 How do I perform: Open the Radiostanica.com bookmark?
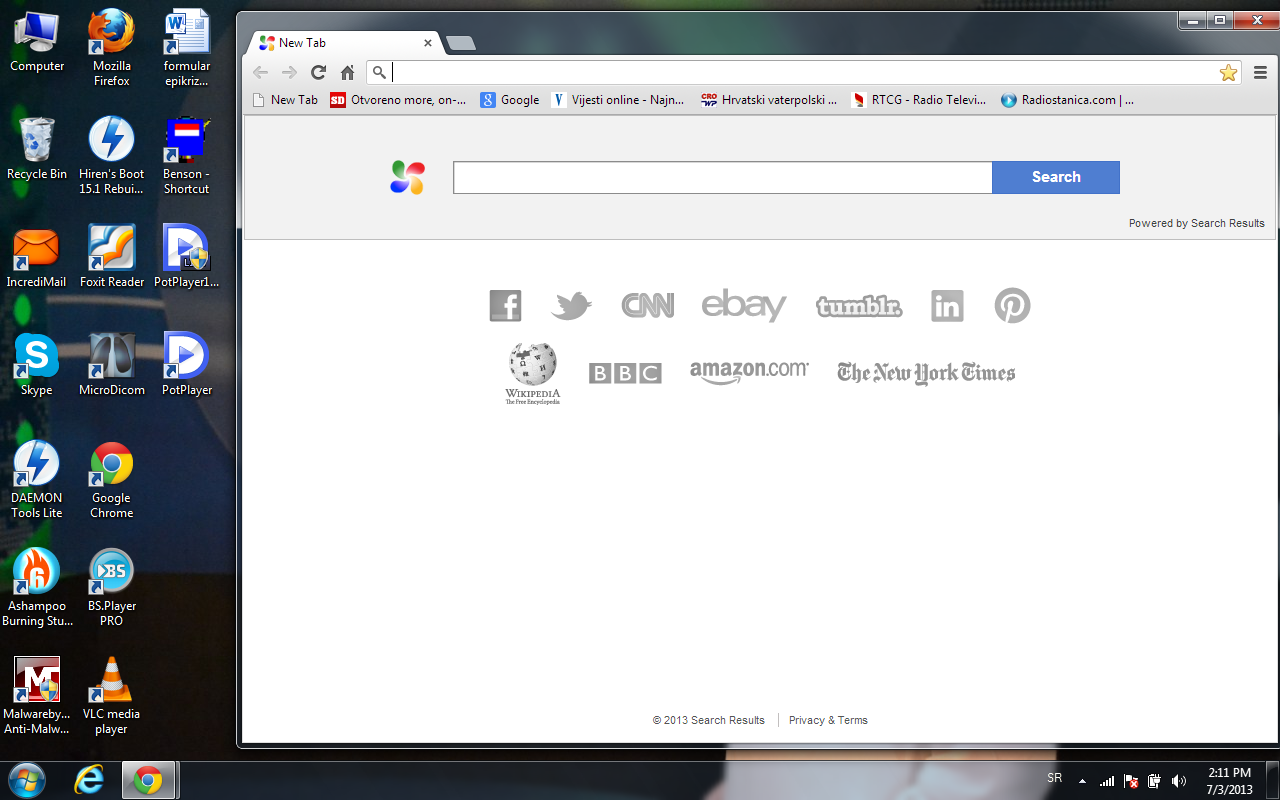click(1067, 100)
